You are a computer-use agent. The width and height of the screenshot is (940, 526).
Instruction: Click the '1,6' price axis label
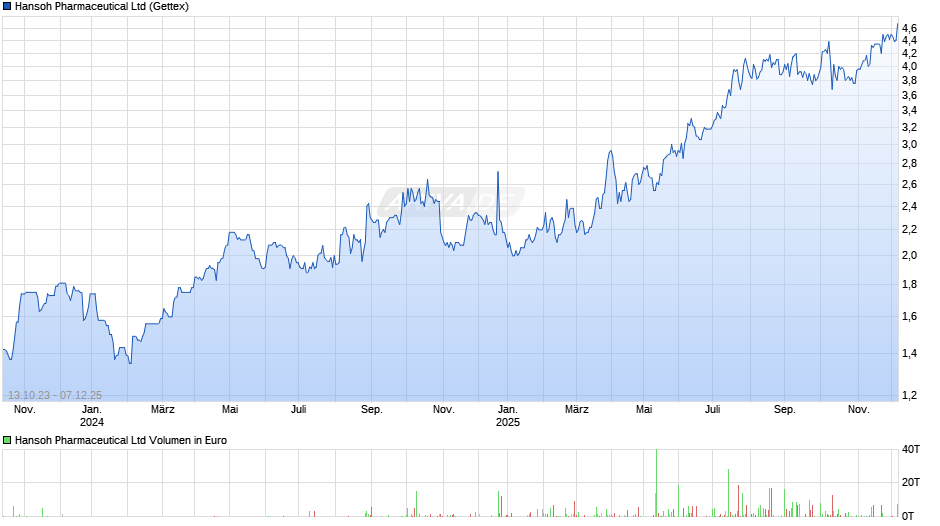pyautogui.click(x=909, y=317)
